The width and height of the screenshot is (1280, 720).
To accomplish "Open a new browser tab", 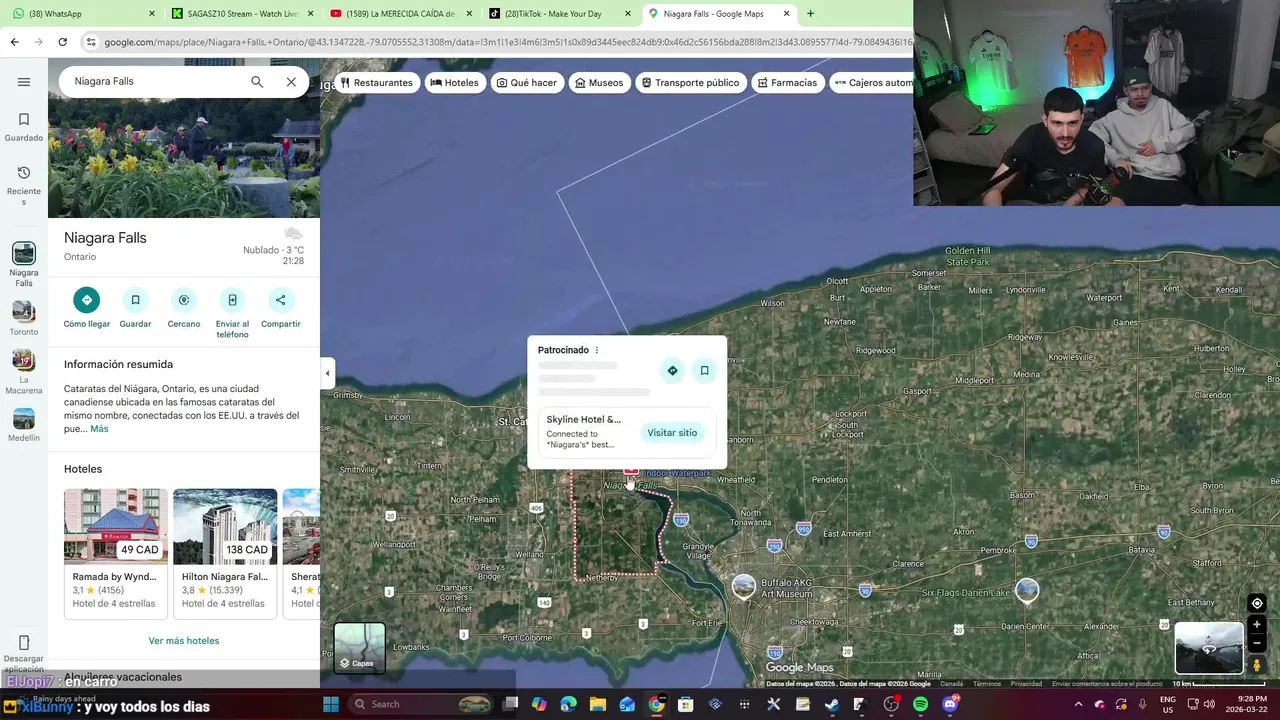I will coord(810,14).
